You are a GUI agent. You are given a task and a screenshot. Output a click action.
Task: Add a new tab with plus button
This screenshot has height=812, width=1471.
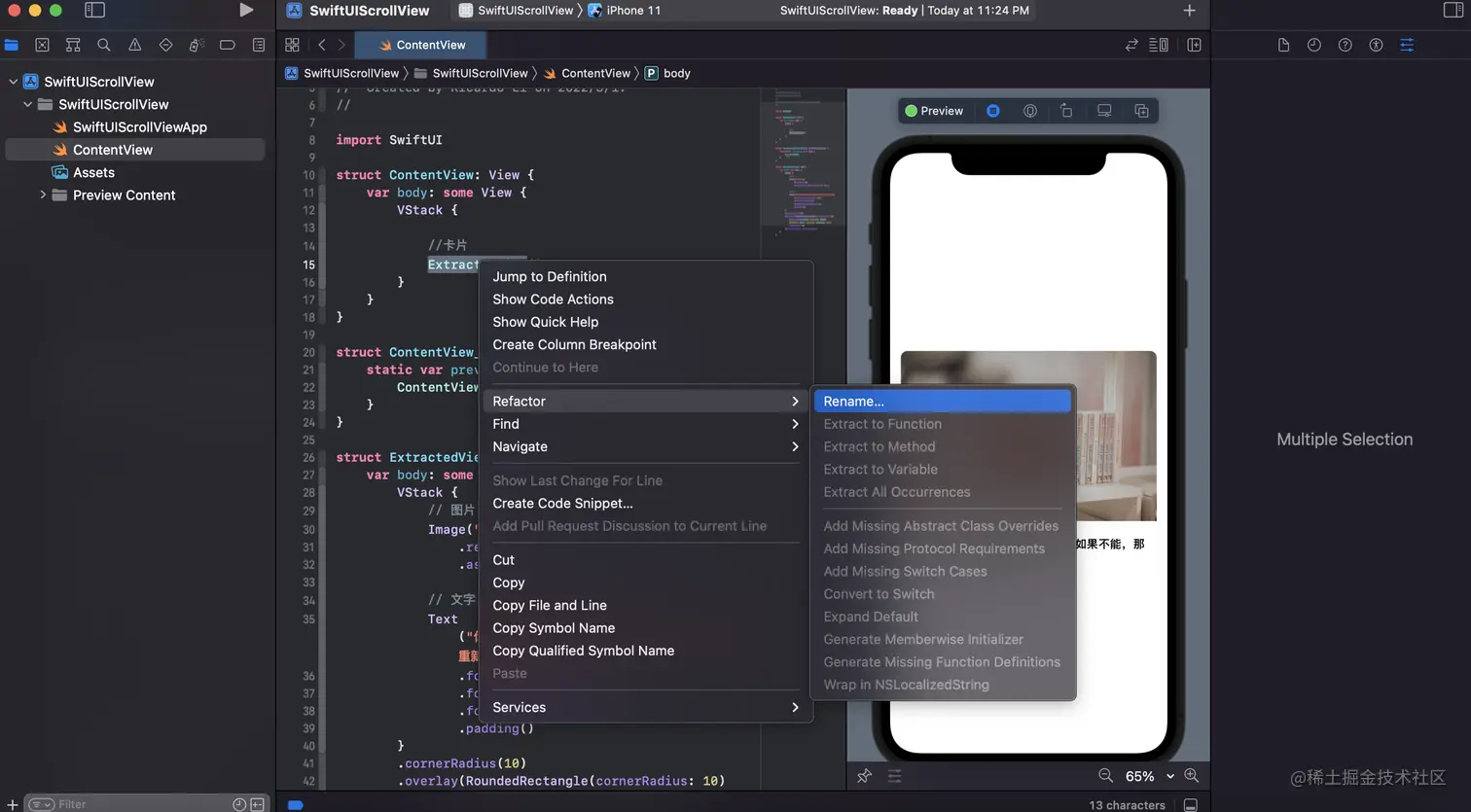click(x=1189, y=10)
